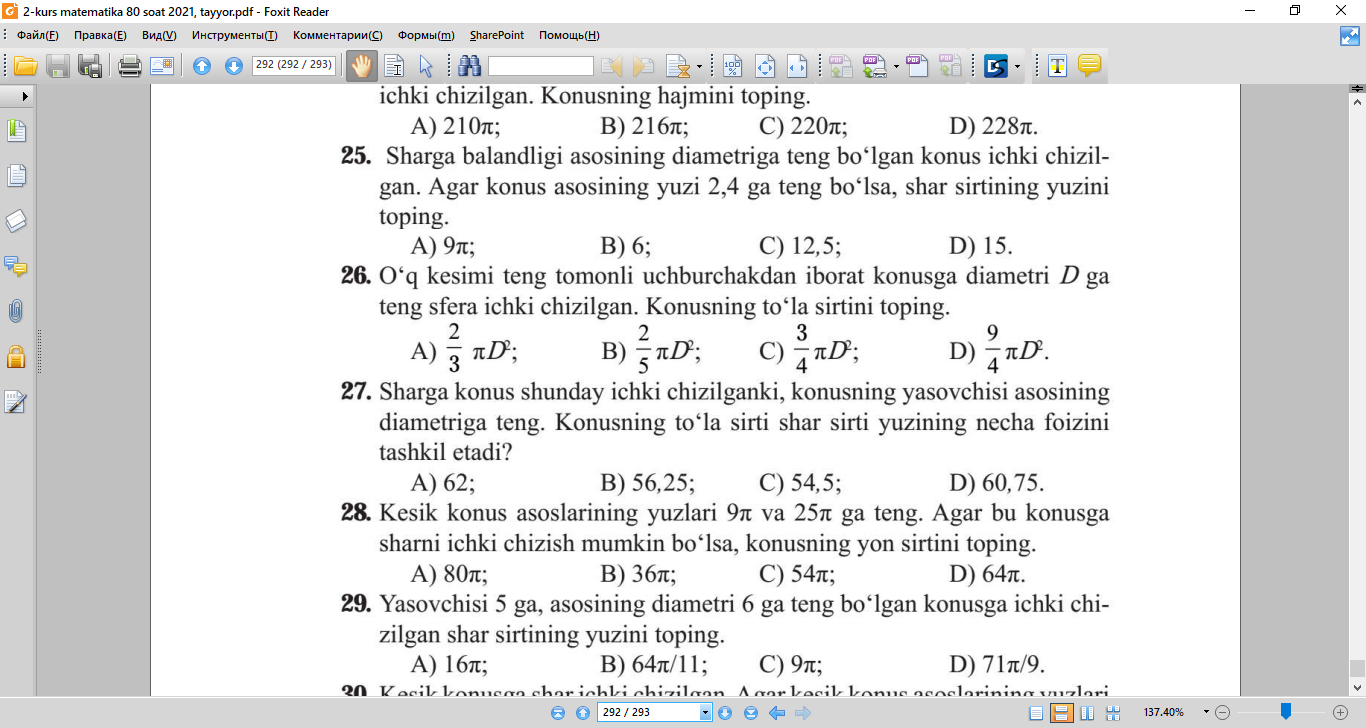This screenshot has width=1366, height=728.
Task: Open the SharePoint menu
Action: [x=497, y=35]
